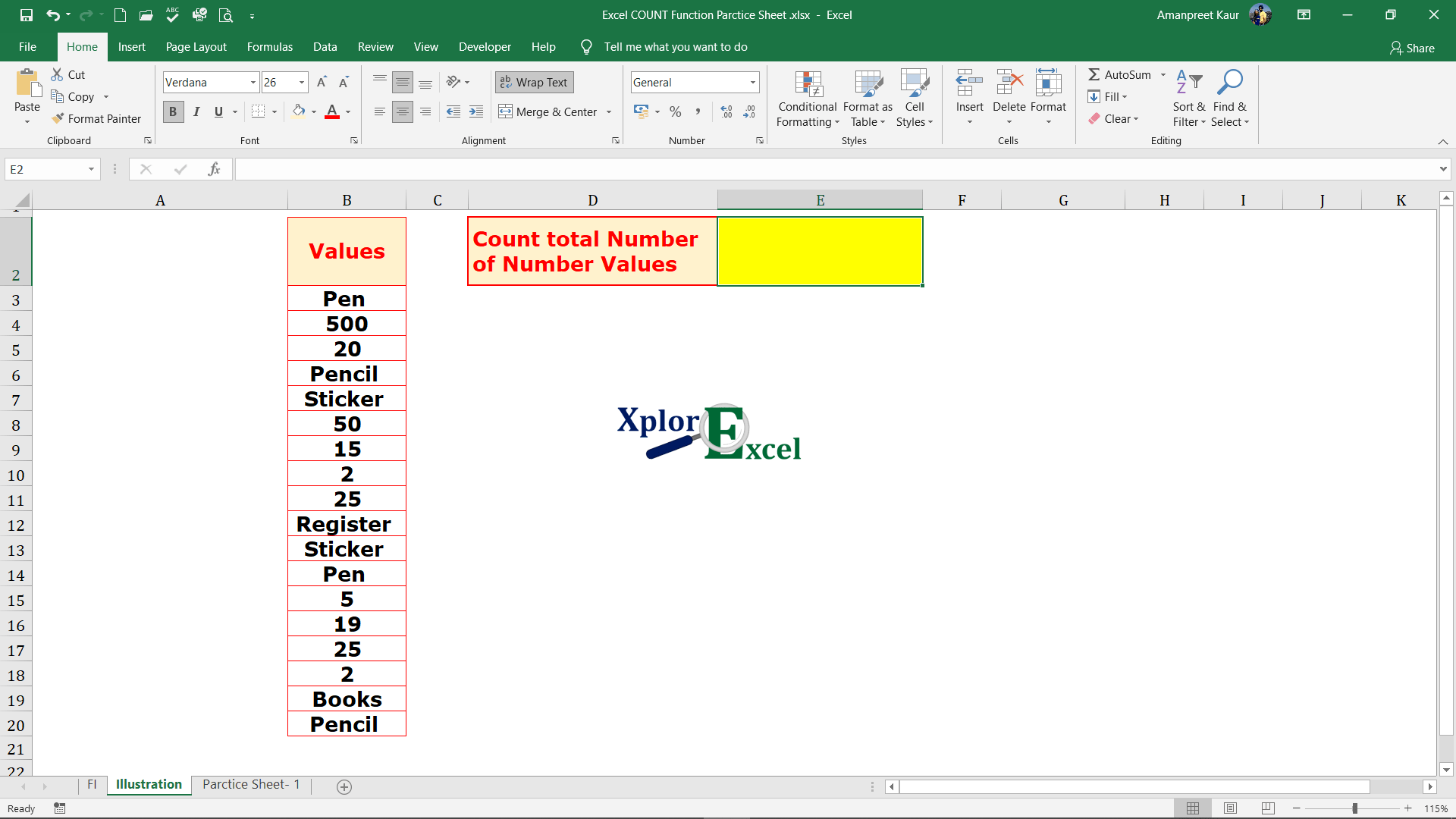Click the Share button
The height and width of the screenshot is (819, 1456).
point(1412,48)
